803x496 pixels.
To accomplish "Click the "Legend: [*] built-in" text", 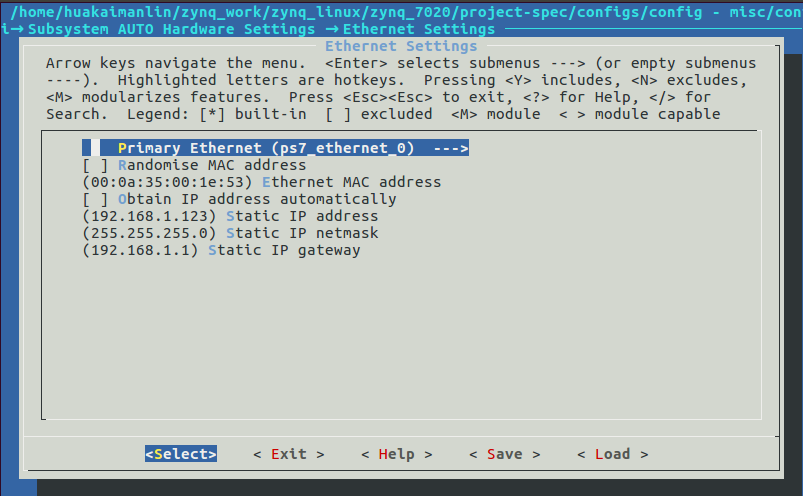I will point(217,114).
